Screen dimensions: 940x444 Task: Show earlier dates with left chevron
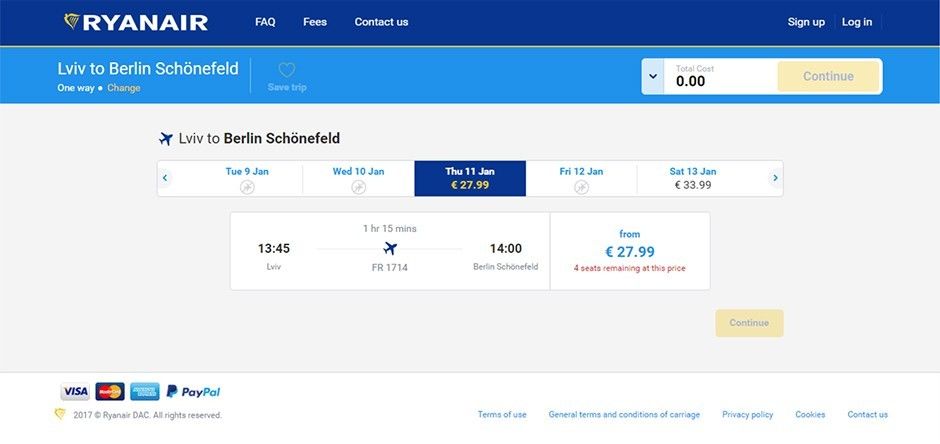coord(165,178)
